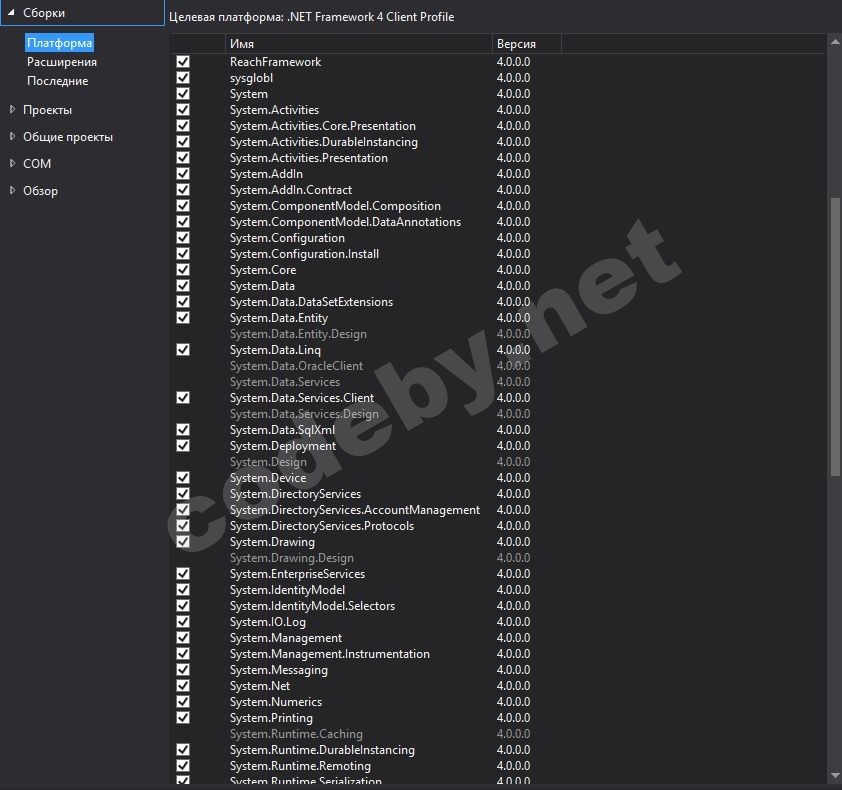Viewport: 842px width, 790px height.
Task: Click the scroll down arrow
Action: coord(835,775)
